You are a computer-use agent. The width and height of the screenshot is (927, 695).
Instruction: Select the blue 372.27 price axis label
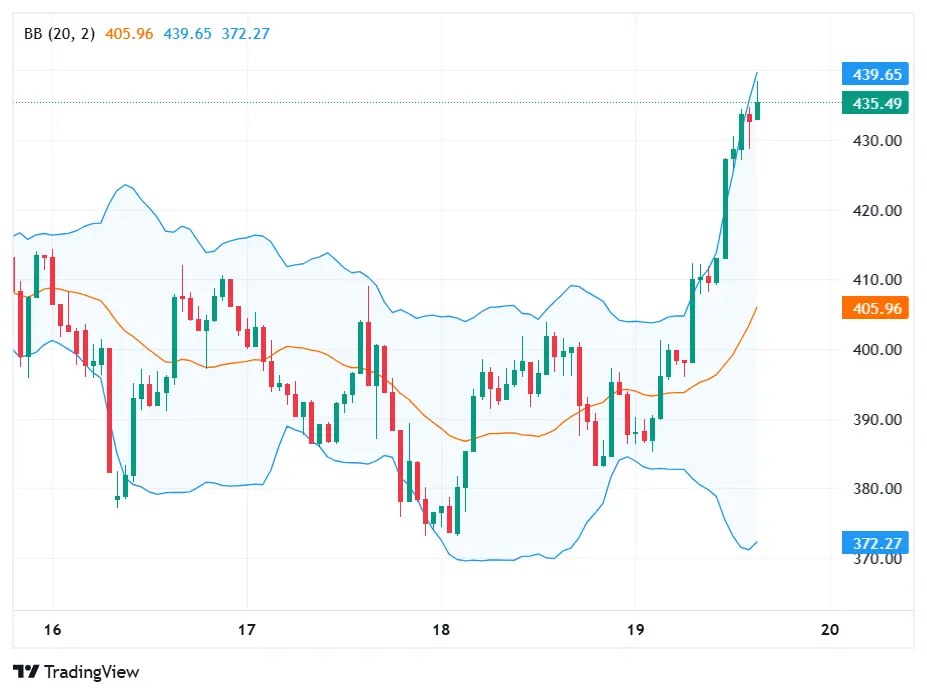(x=877, y=543)
